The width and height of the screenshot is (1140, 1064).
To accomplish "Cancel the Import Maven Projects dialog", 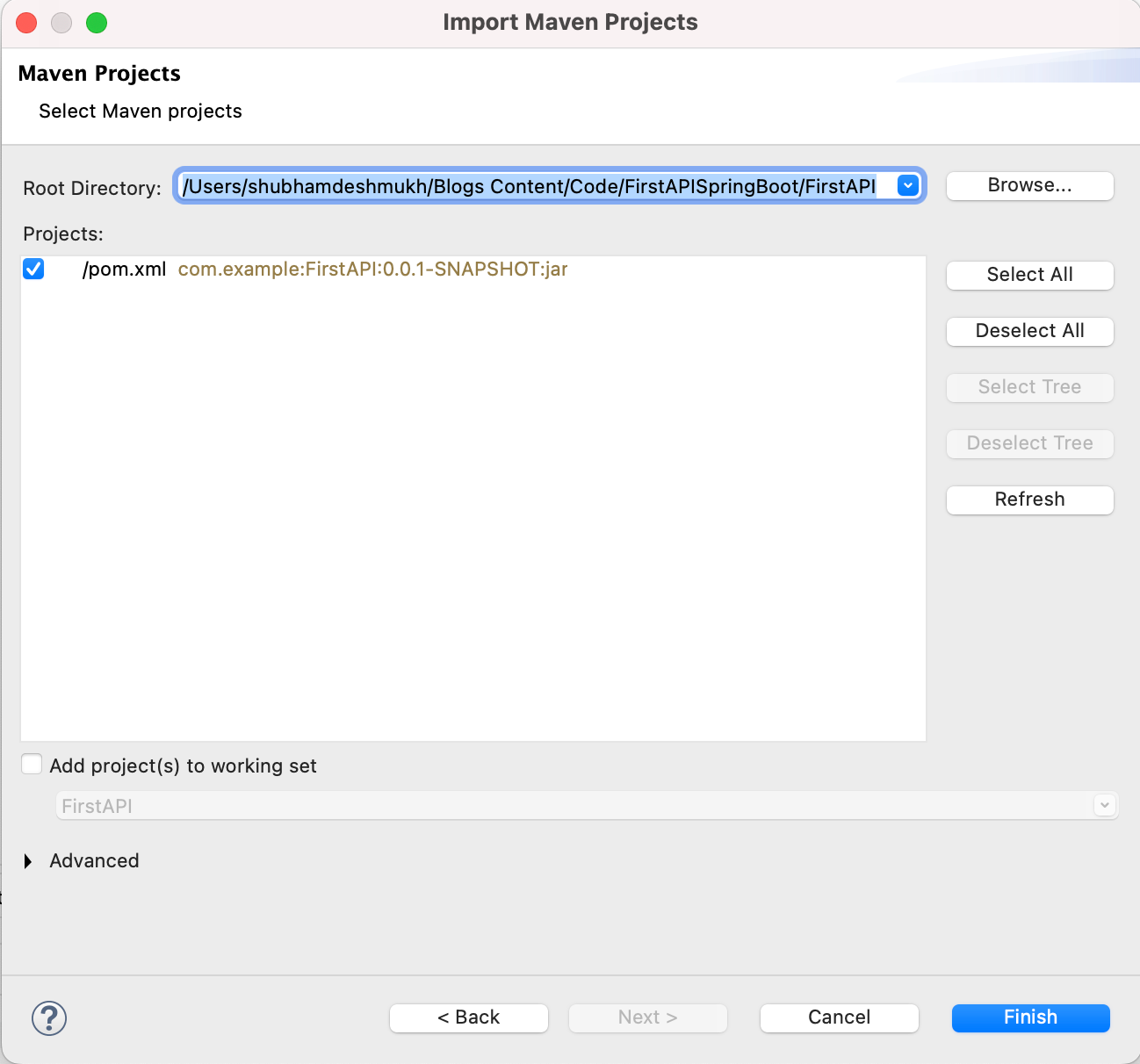I will [840, 1017].
